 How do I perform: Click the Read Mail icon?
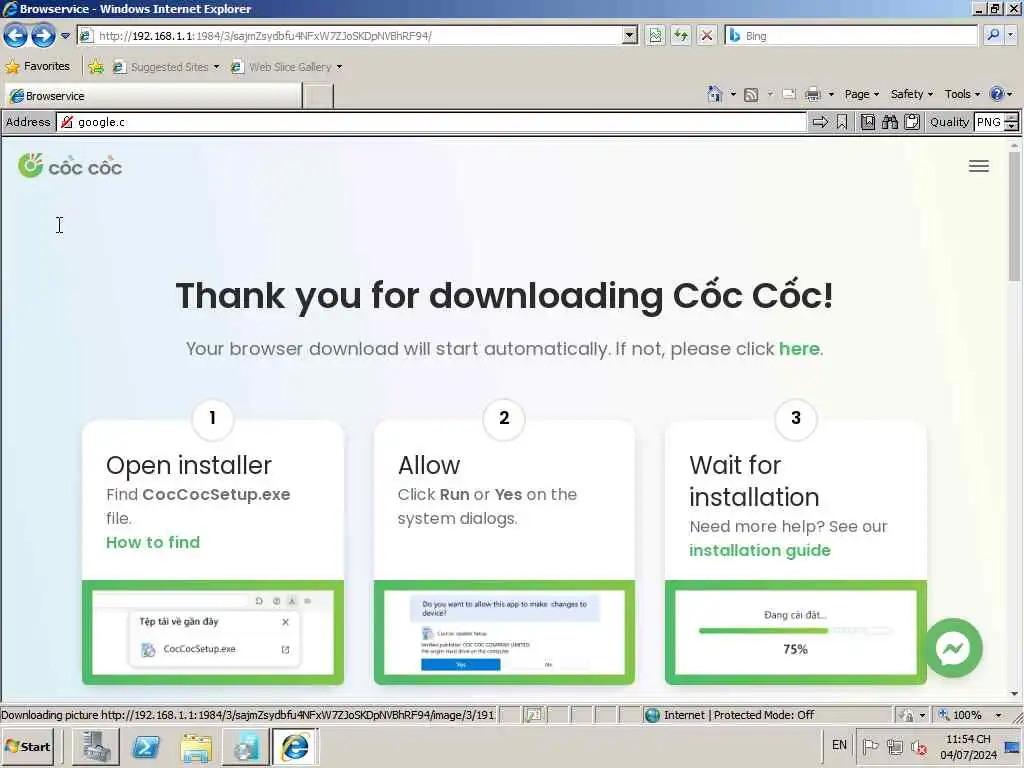pos(788,94)
